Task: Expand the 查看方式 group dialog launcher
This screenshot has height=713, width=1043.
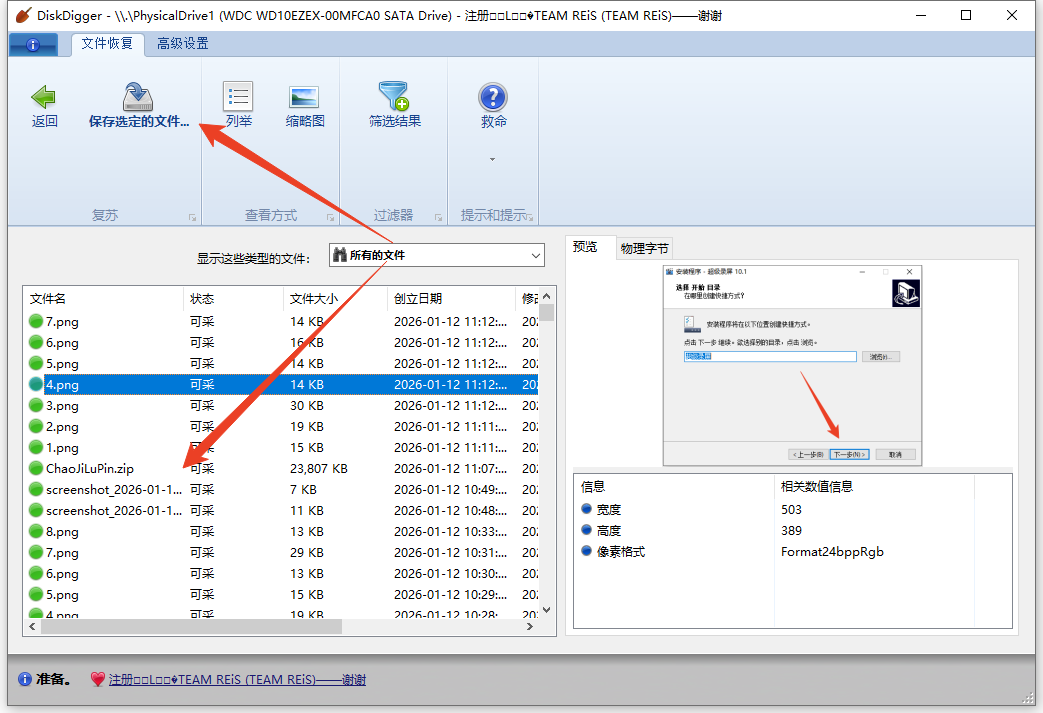Action: [330, 217]
